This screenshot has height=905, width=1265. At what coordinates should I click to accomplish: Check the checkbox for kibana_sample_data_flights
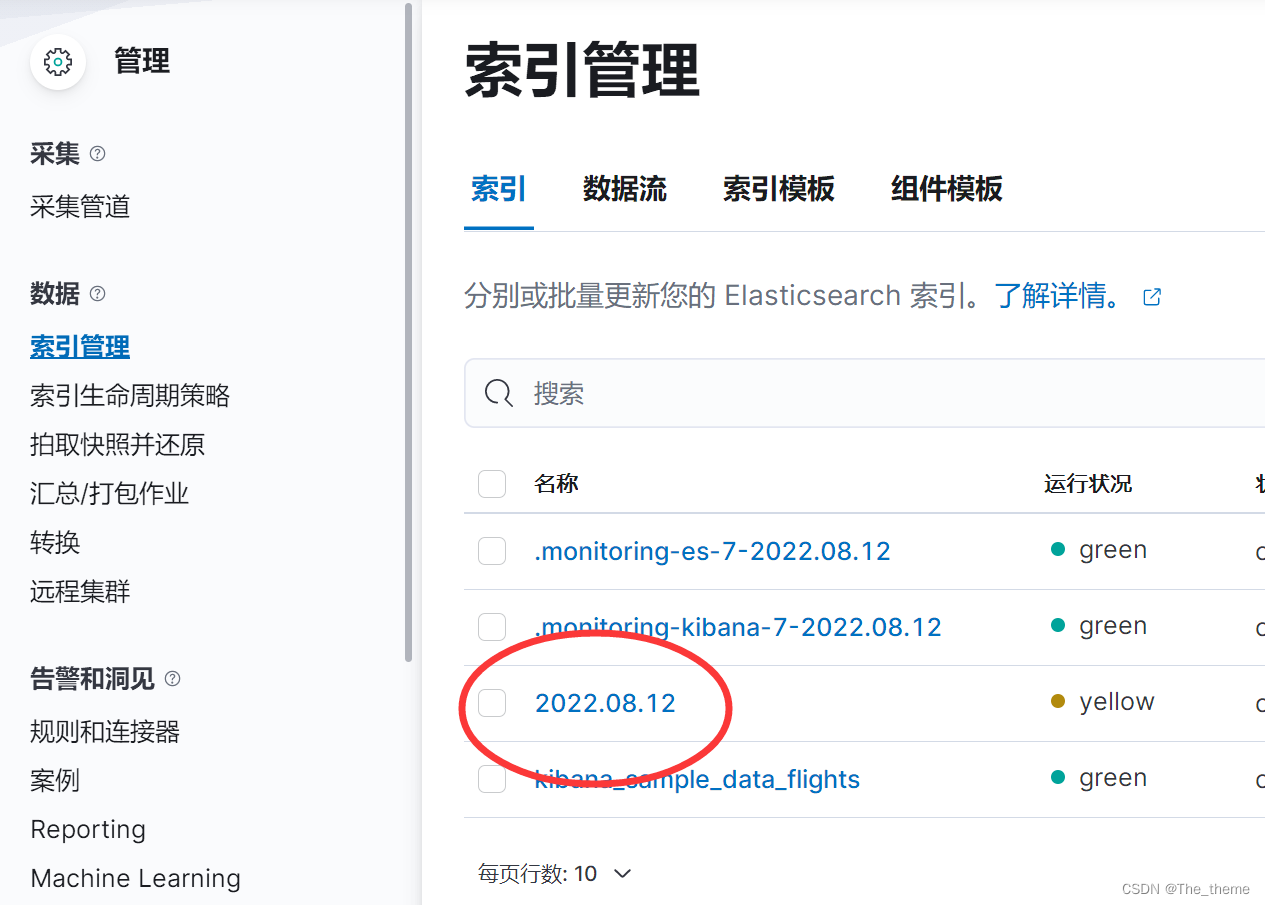click(492, 778)
